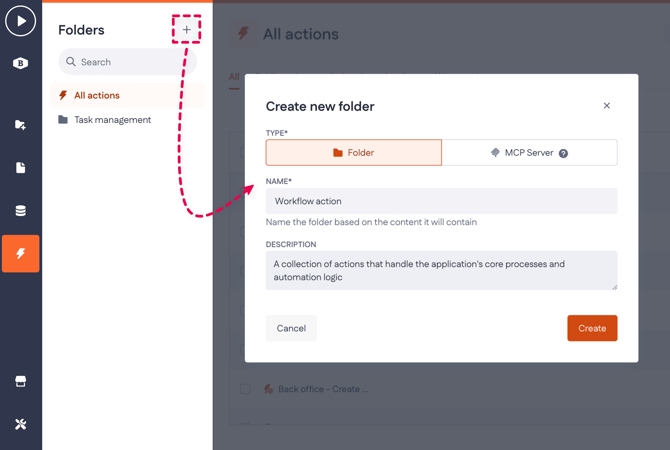The image size is (670, 450).
Task: Click the plus icon to add folder
Action: pyautogui.click(x=186, y=30)
